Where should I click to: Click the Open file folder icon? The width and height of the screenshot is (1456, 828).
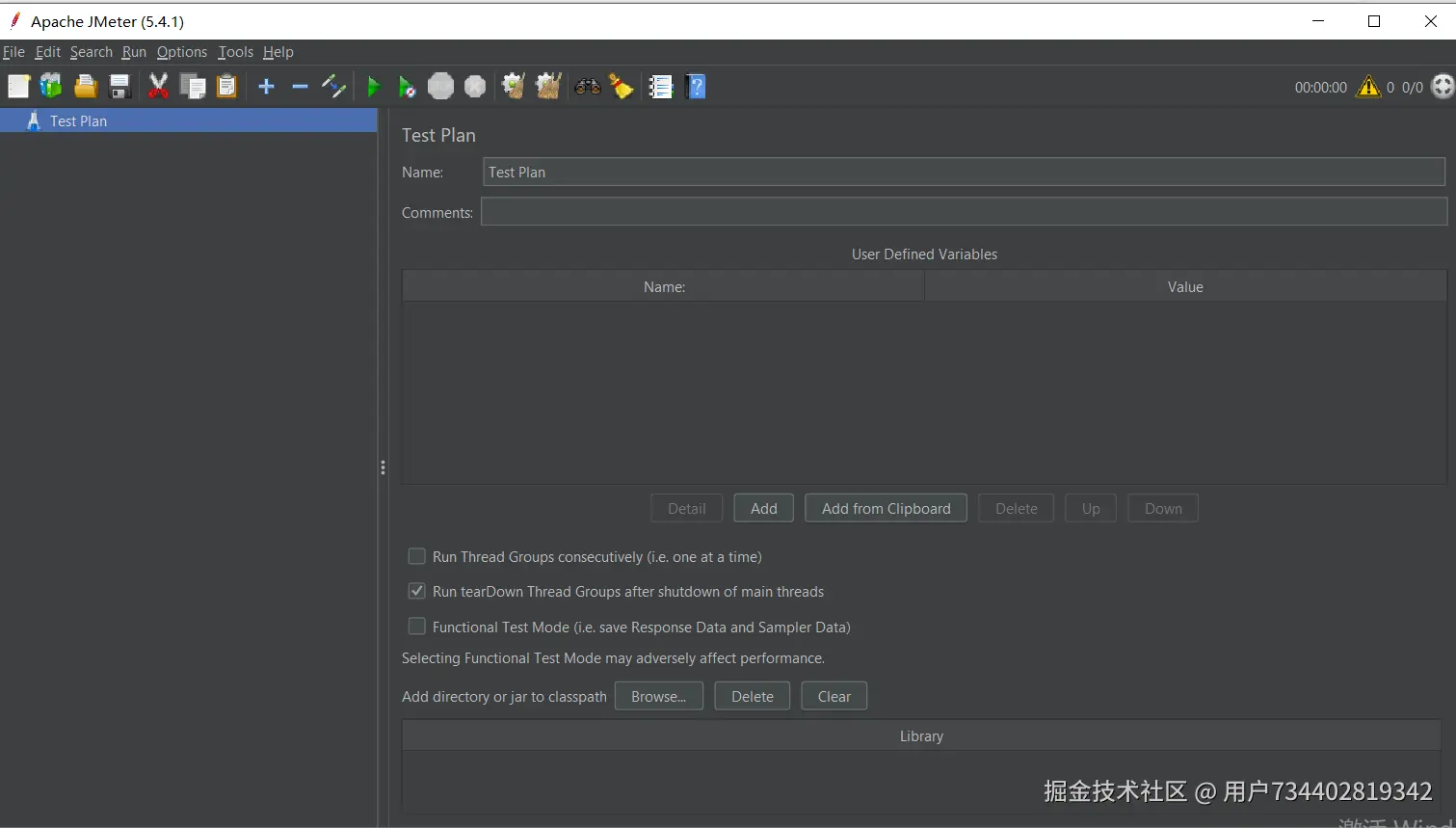point(86,87)
